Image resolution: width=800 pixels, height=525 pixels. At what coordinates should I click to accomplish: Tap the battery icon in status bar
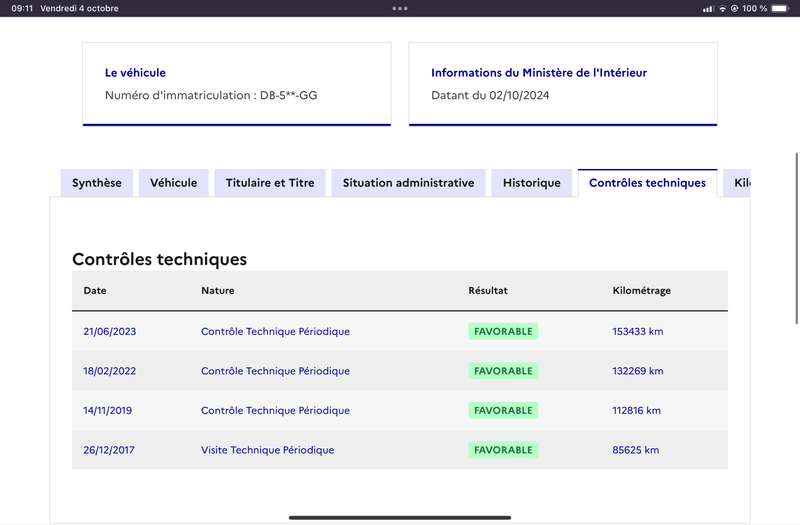(780, 9)
